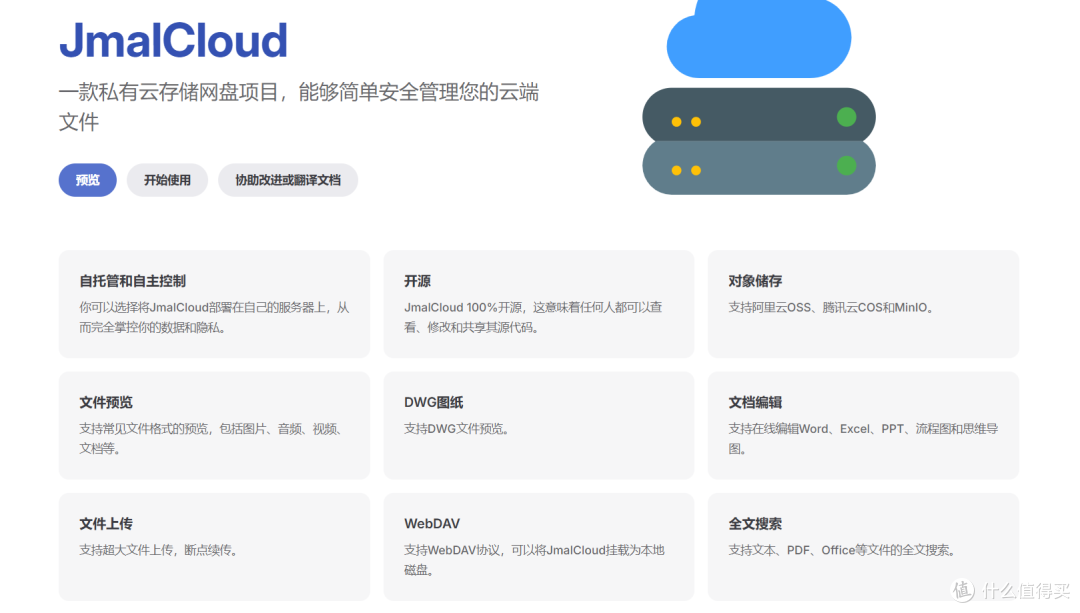
Task: Click the text 支持阿里云OSS、腾讯云COS和MinIO。
Action: (831, 307)
